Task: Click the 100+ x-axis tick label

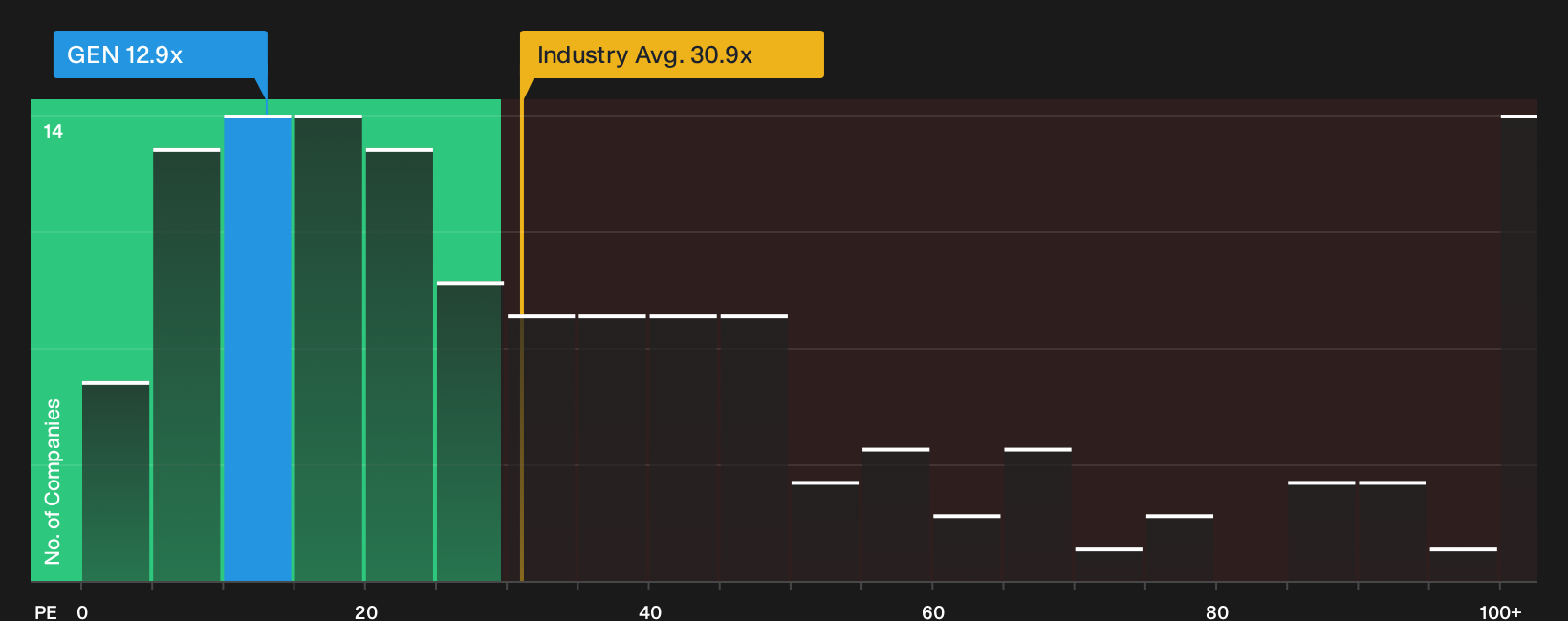Action: (x=1500, y=611)
